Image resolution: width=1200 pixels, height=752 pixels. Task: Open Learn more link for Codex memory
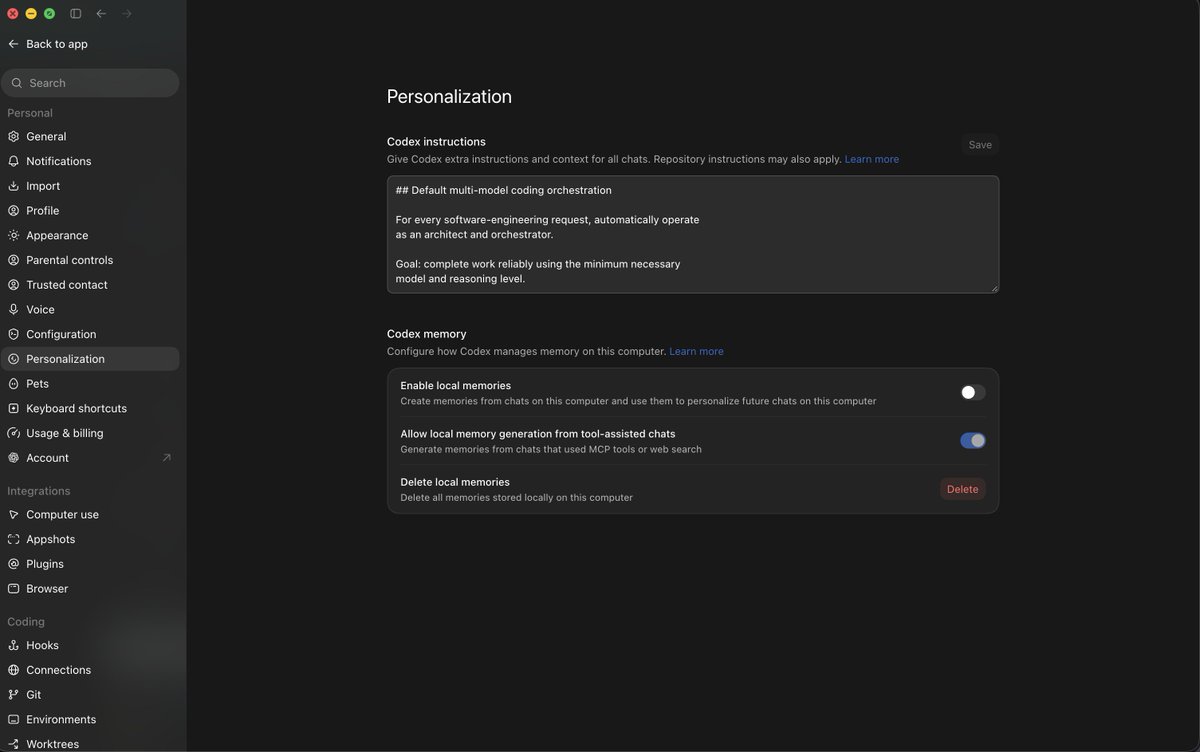[696, 351]
